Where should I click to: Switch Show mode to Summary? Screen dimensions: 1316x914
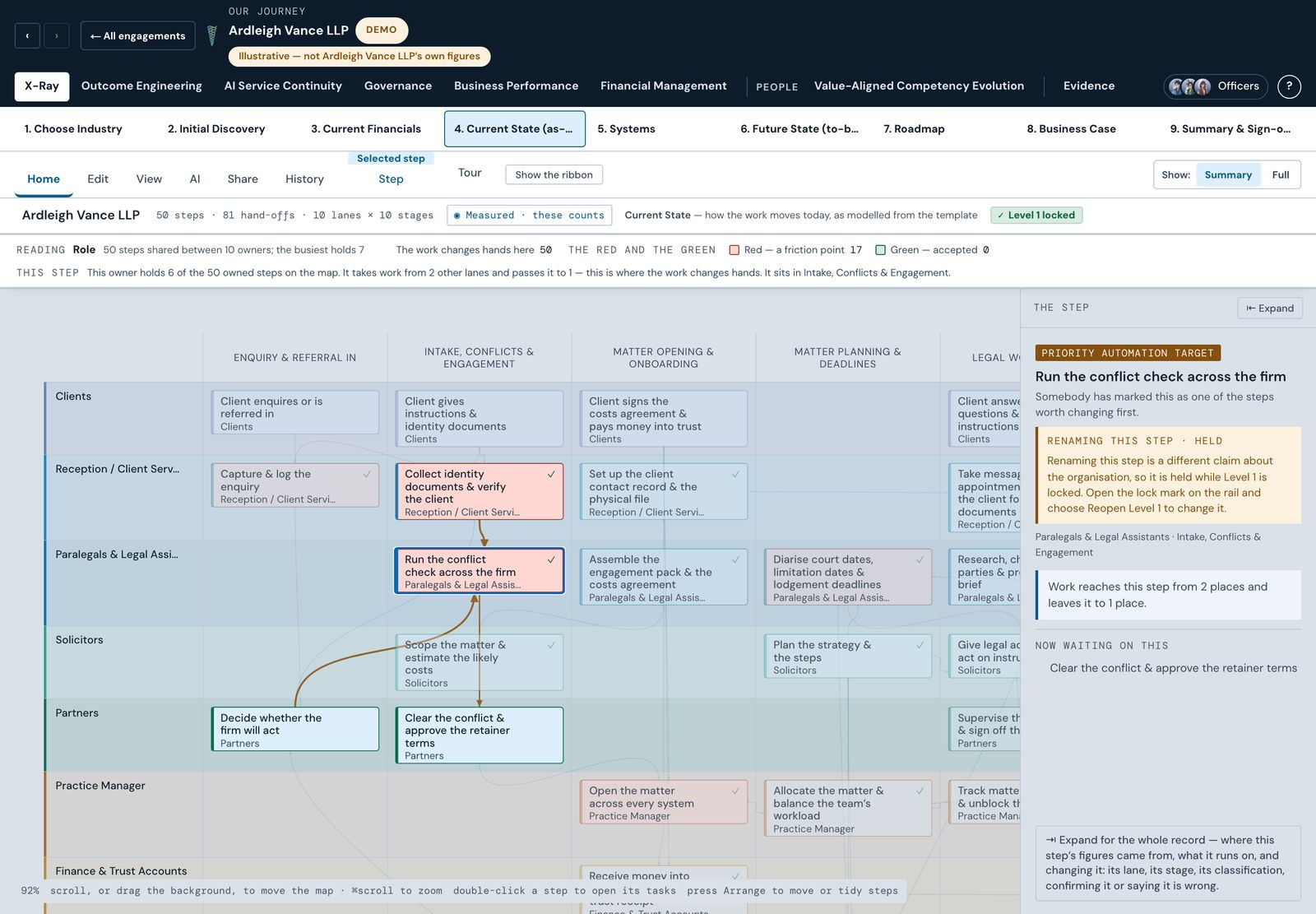click(1227, 175)
